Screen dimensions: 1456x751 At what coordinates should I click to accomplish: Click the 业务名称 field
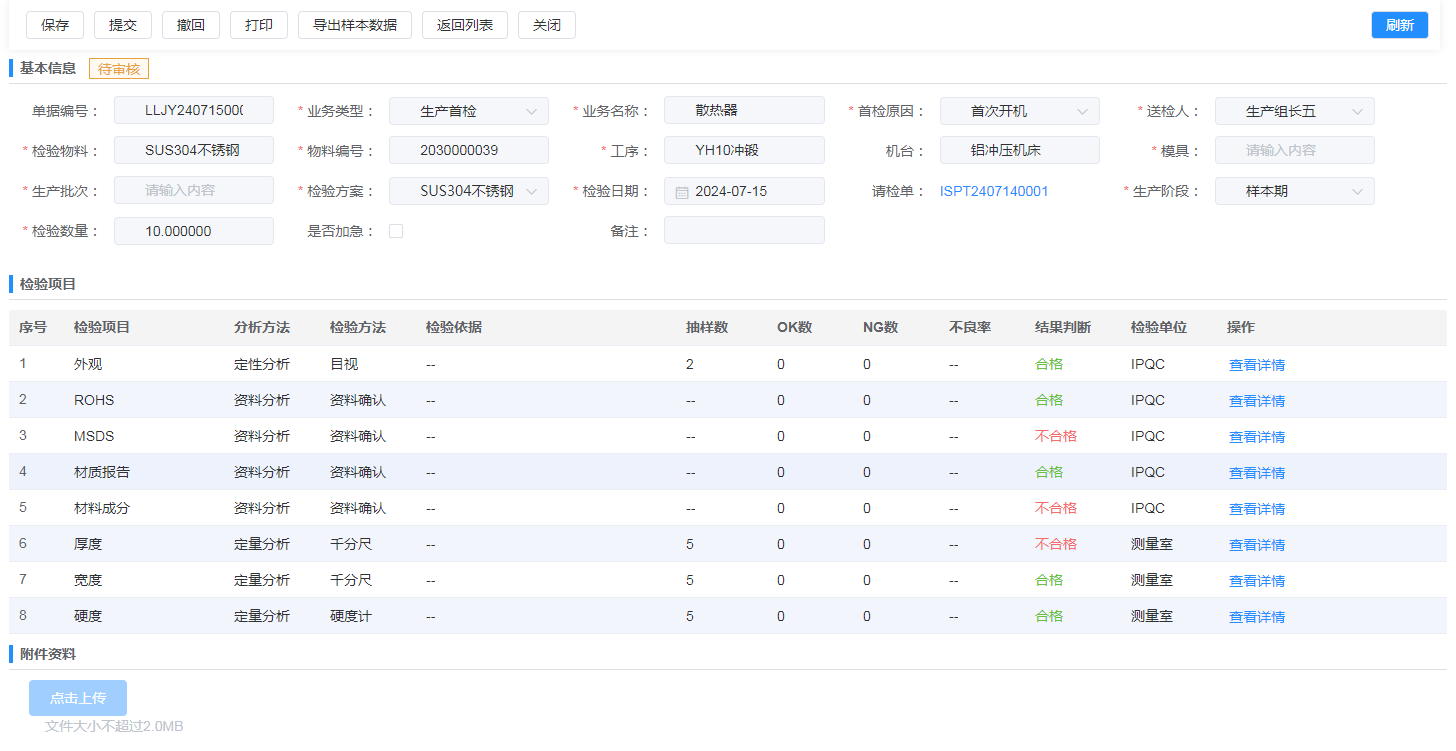point(744,110)
